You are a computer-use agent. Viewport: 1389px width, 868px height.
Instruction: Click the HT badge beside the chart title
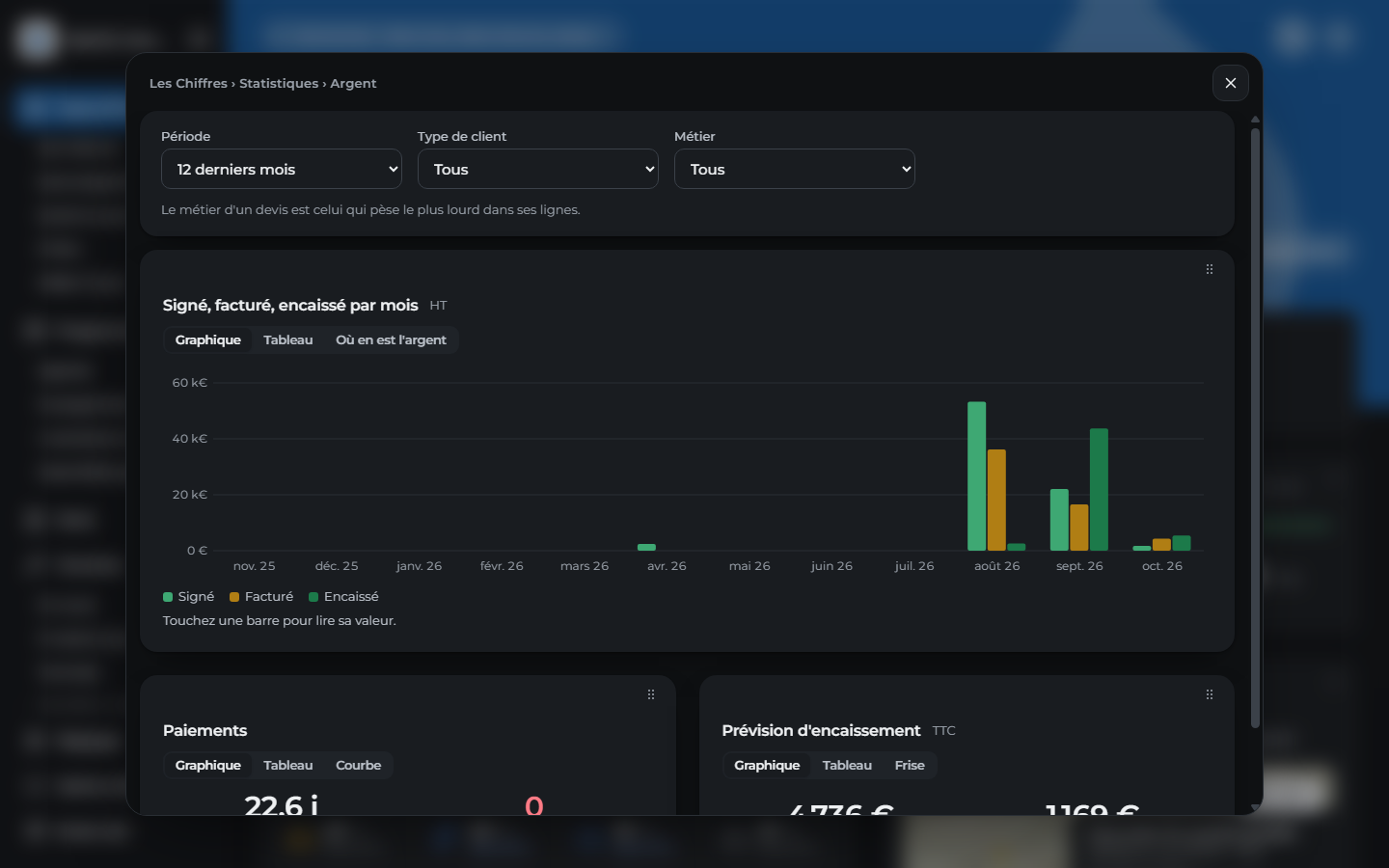pos(439,306)
